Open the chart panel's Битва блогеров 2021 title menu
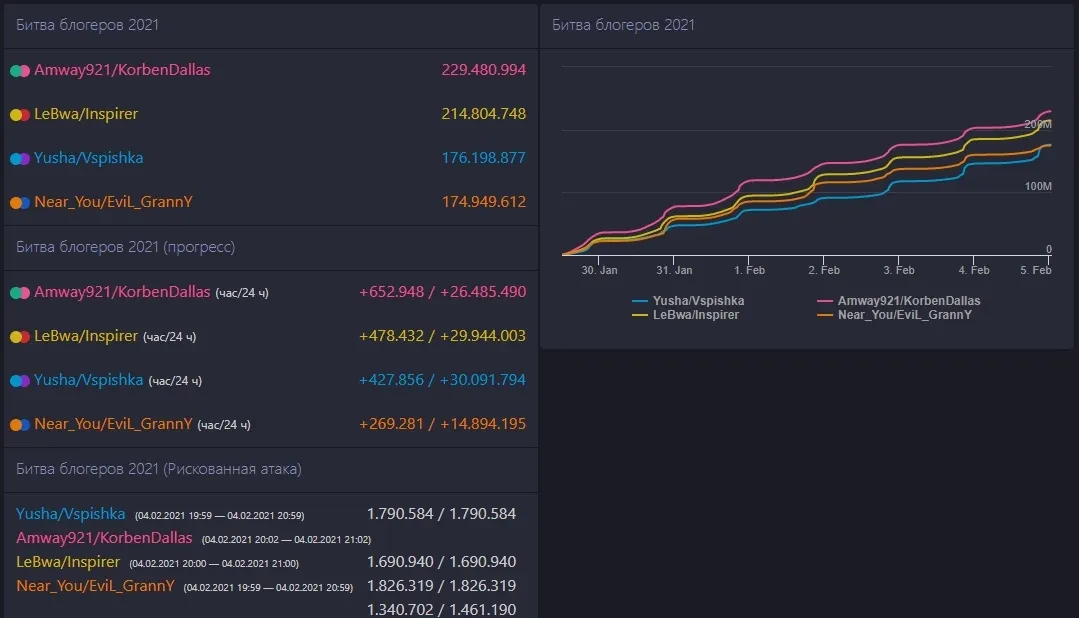The height and width of the screenshot is (618, 1079). point(623,25)
